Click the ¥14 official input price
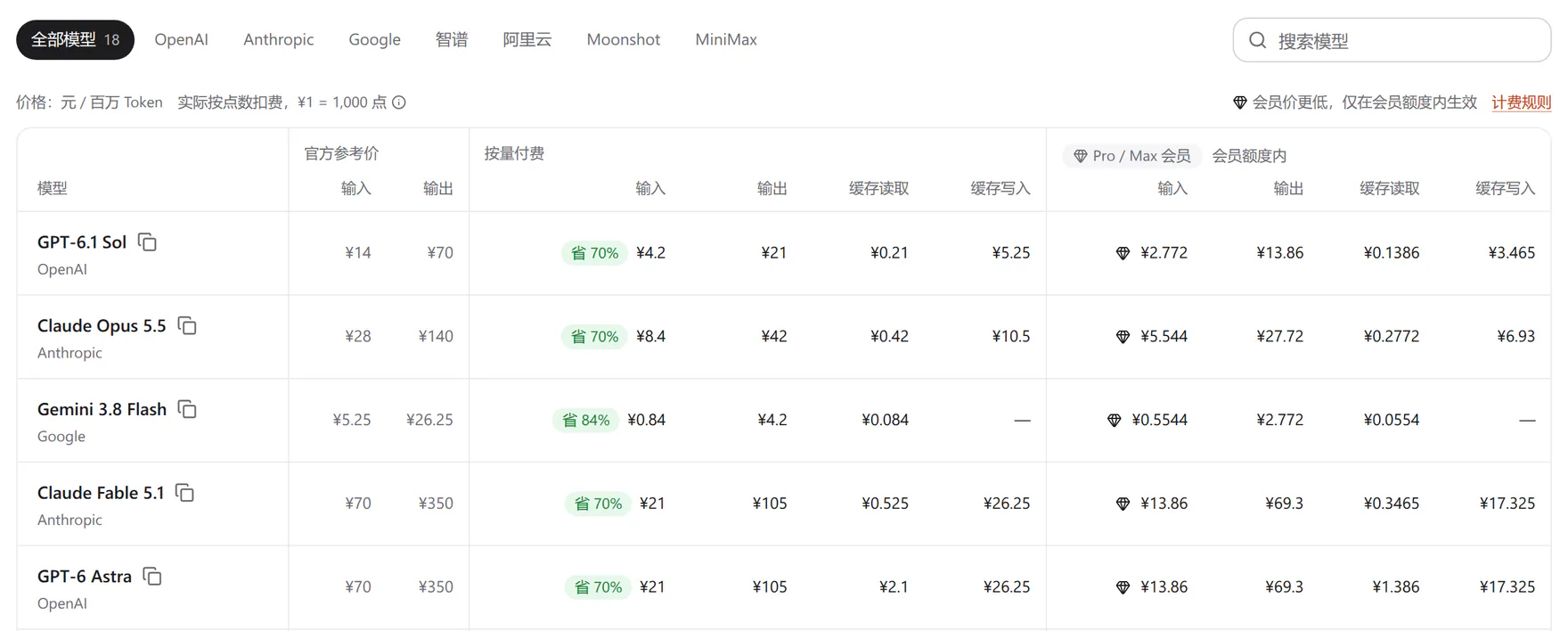This screenshot has height=631, width=1568. click(x=358, y=253)
